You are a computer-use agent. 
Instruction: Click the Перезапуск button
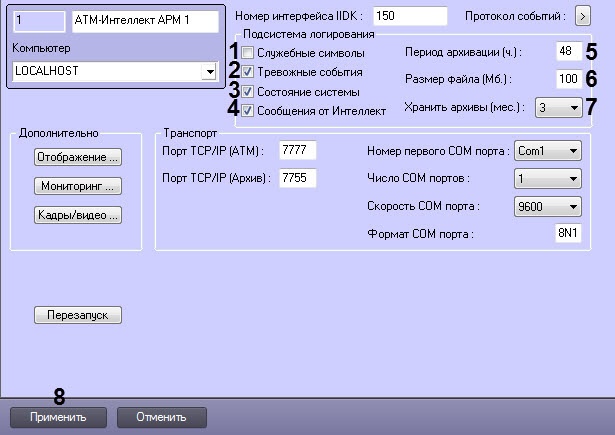tap(78, 315)
